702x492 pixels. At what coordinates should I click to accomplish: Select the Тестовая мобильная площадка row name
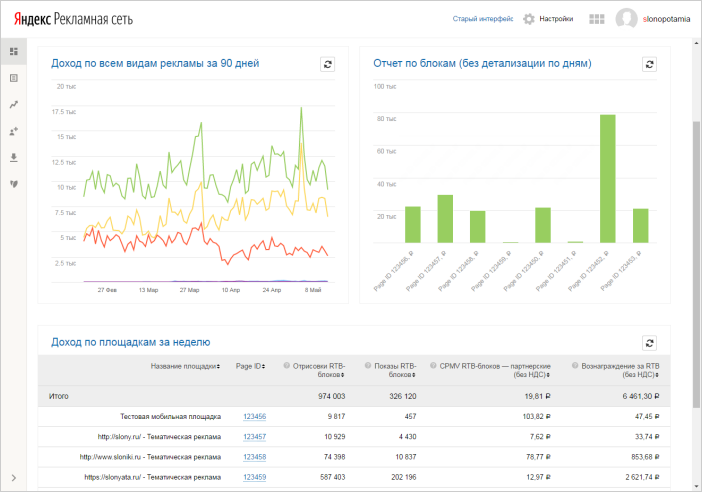tap(171, 417)
